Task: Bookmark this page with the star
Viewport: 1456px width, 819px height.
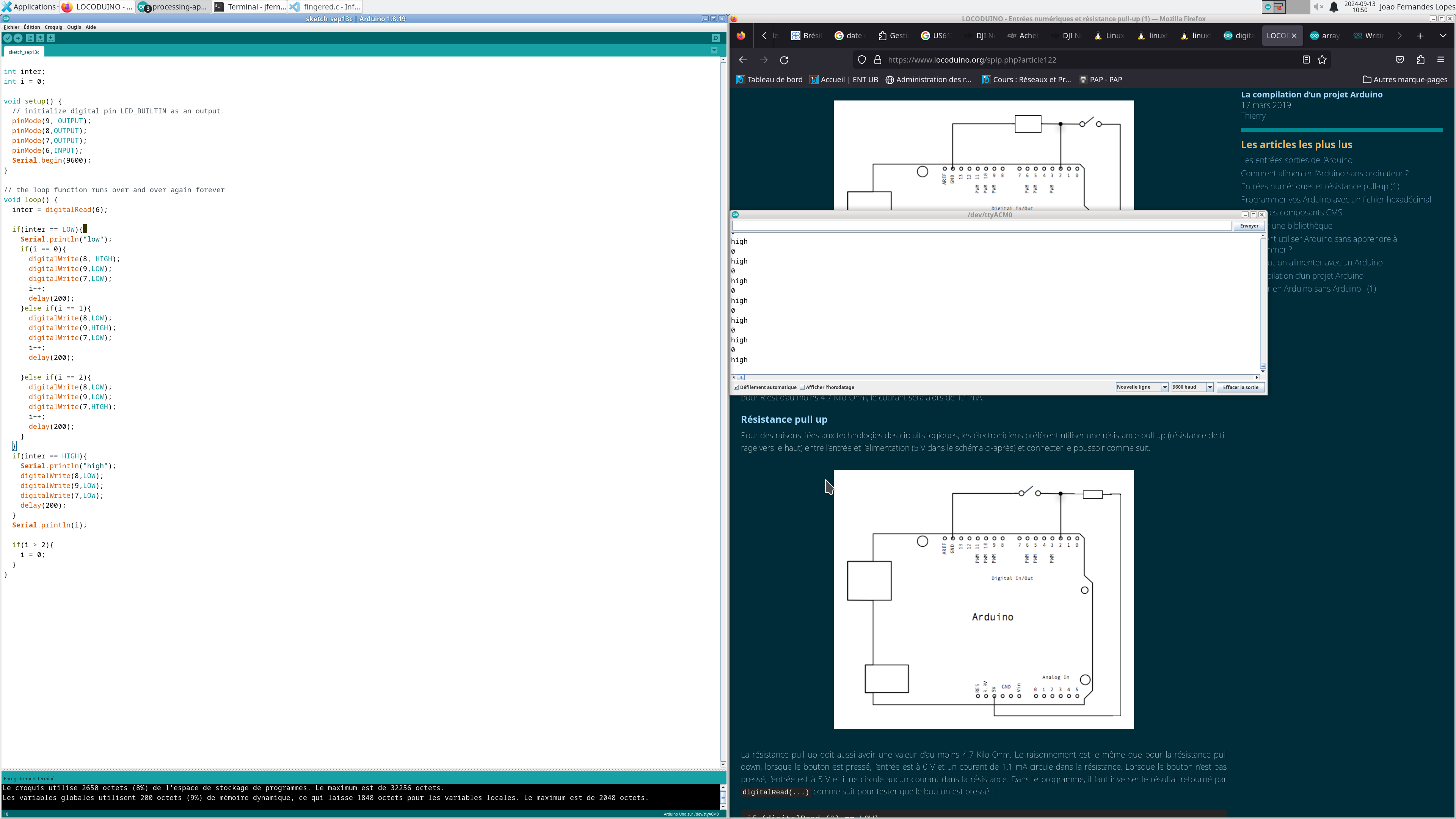Action: click(x=1322, y=60)
